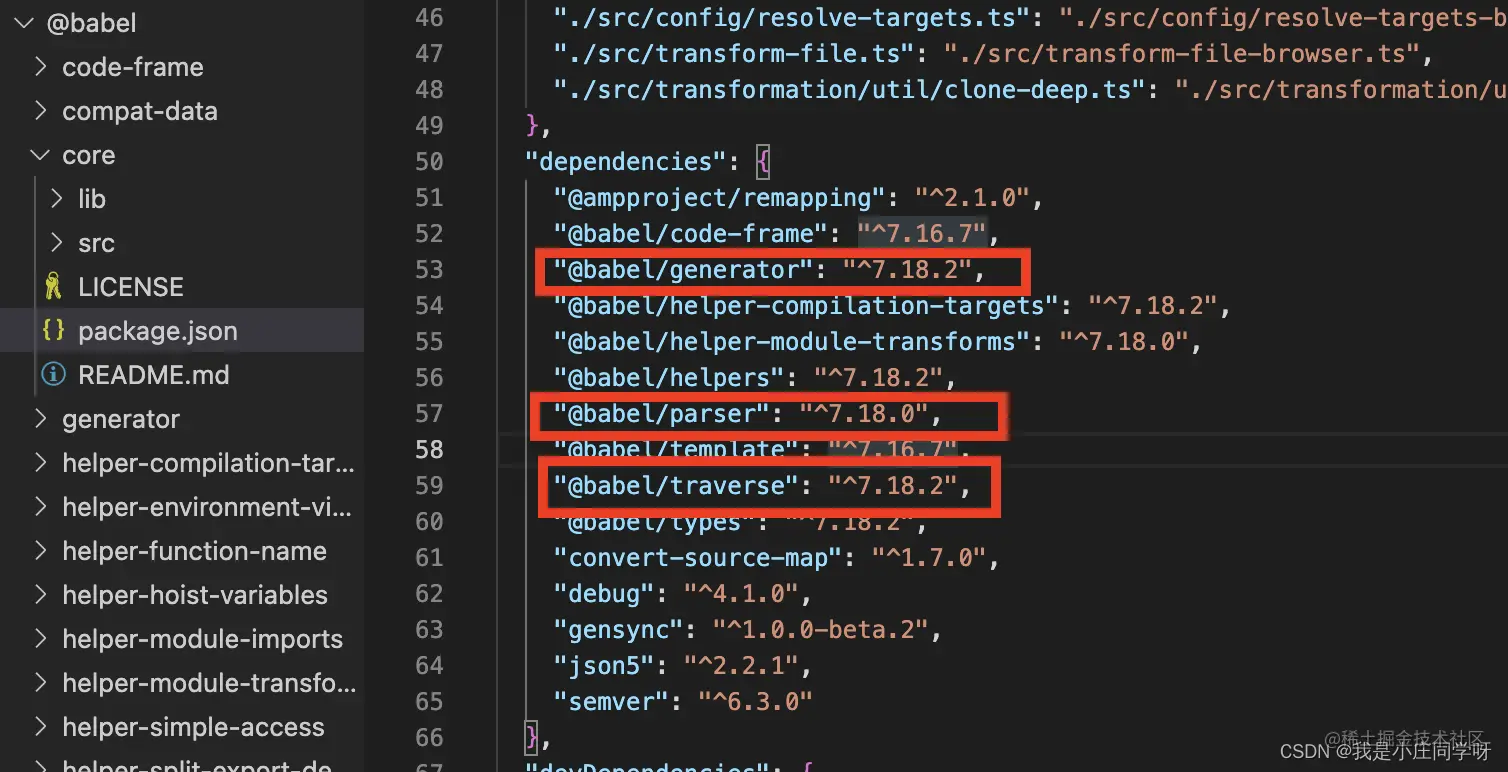Click line number 50 in gutter
The height and width of the screenshot is (772, 1508).
click(x=429, y=161)
